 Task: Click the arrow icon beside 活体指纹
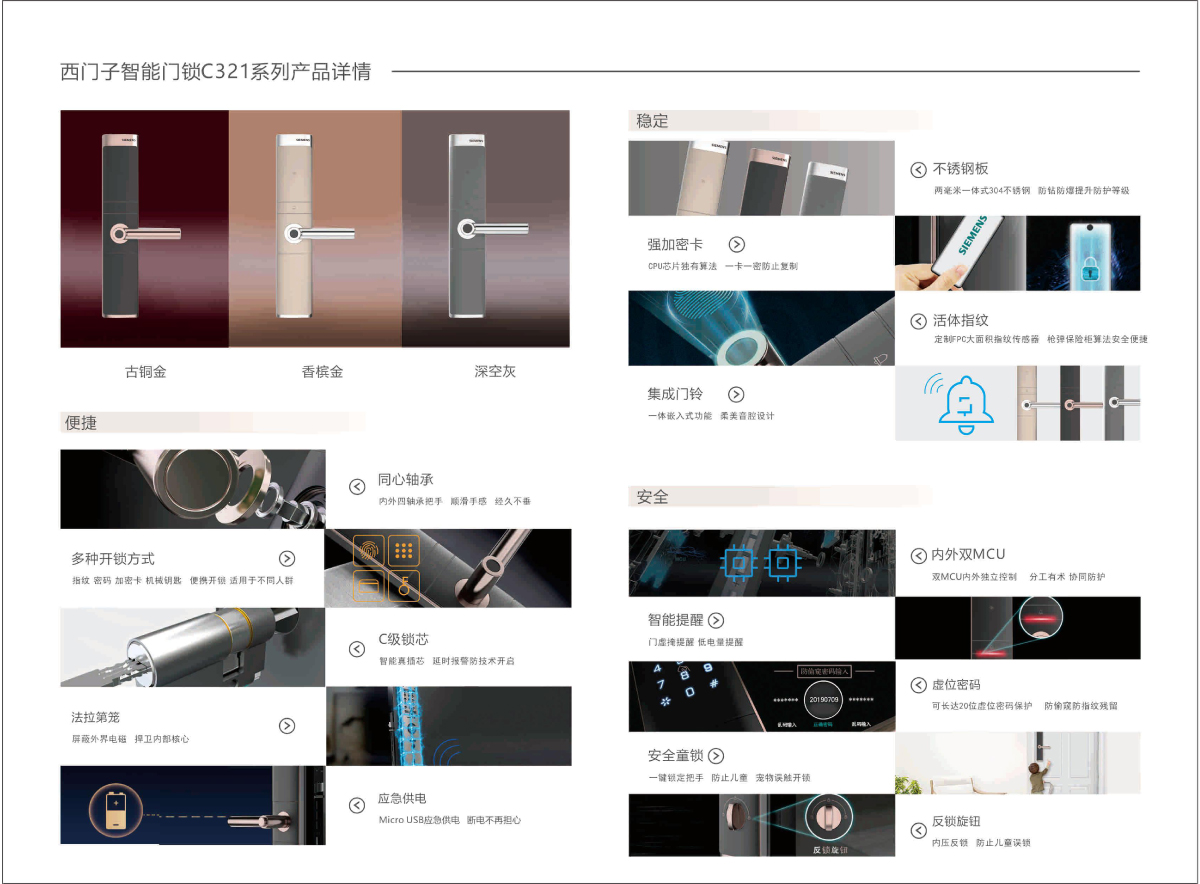[918, 321]
